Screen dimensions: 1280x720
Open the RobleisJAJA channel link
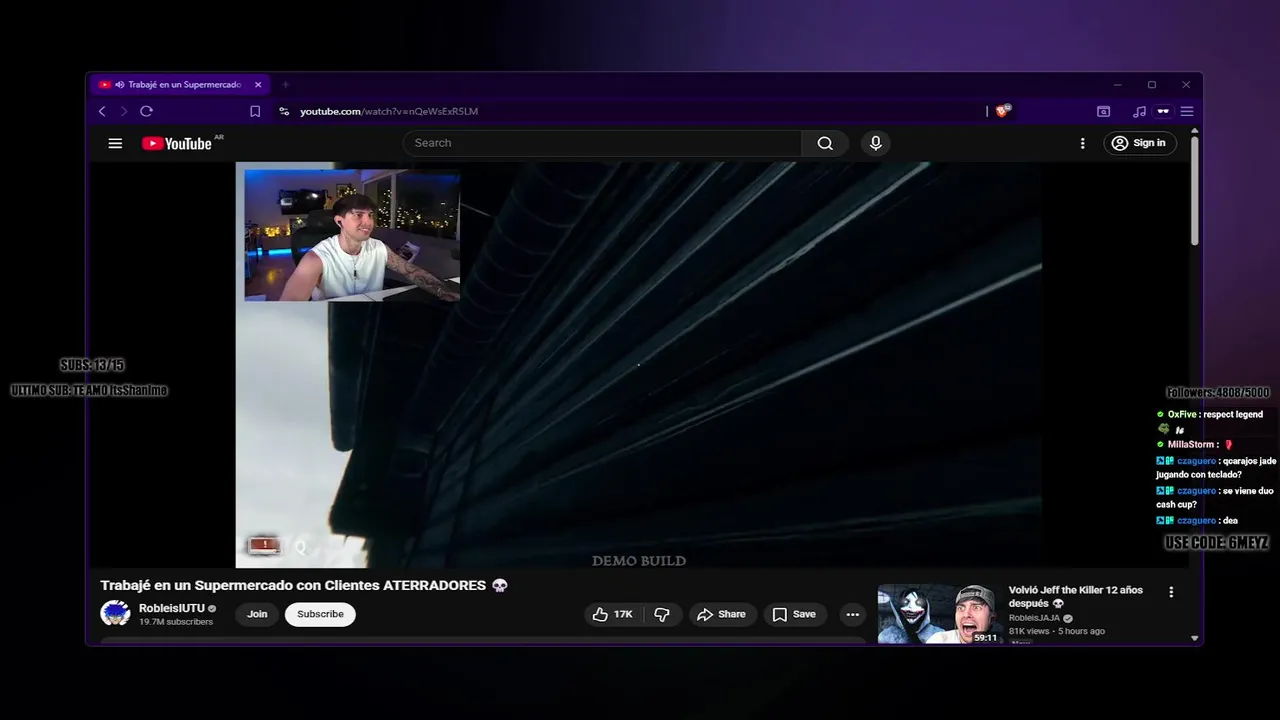(x=1035, y=618)
